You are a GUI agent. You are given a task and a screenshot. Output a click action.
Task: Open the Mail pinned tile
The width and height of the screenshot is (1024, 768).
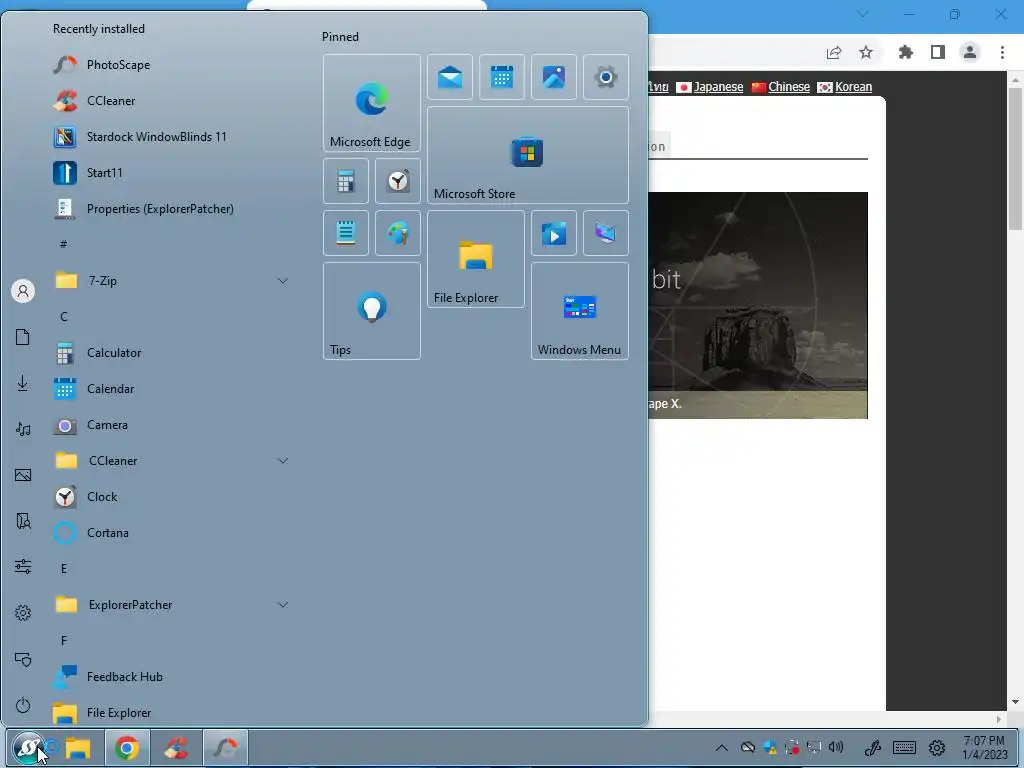click(x=450, y=77)
